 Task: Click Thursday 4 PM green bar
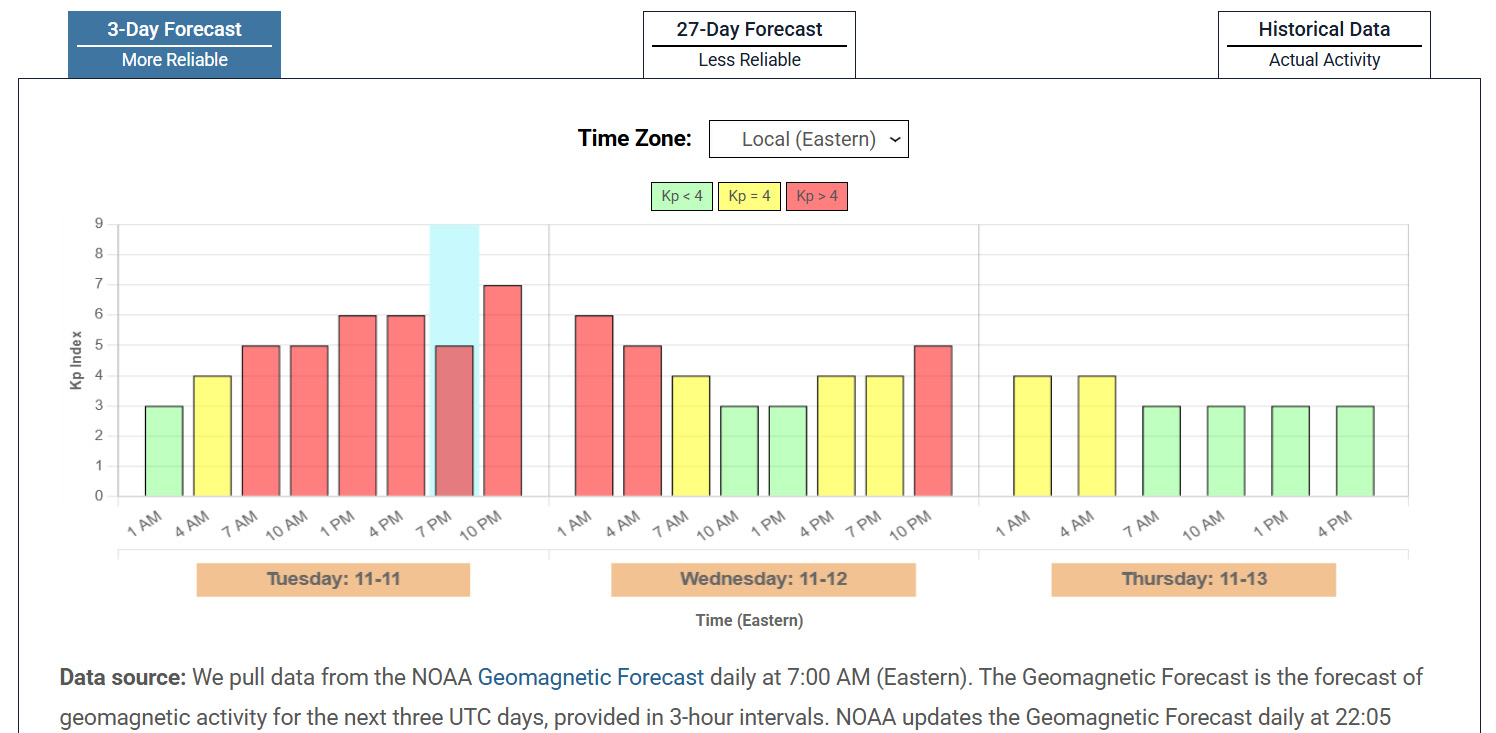pos(1355,451)
